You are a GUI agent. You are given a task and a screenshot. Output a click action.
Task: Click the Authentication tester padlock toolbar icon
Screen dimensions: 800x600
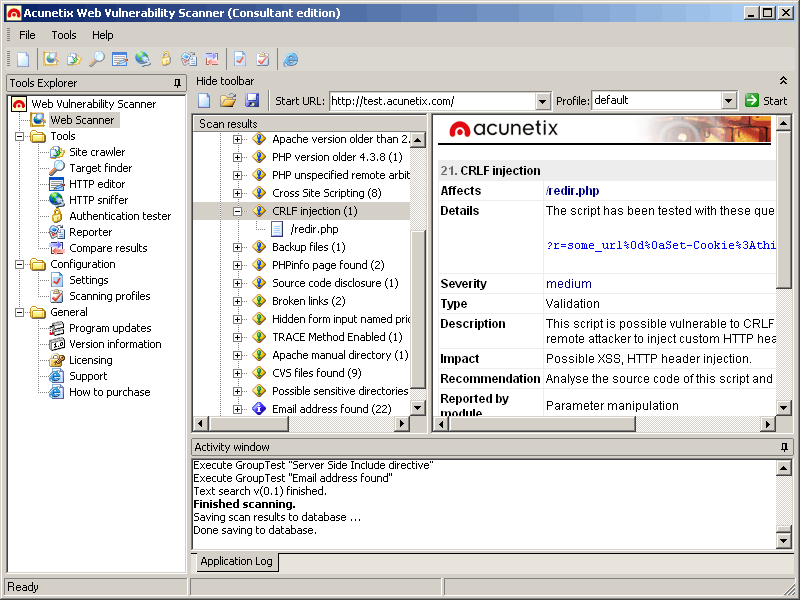tap(166, 59)
